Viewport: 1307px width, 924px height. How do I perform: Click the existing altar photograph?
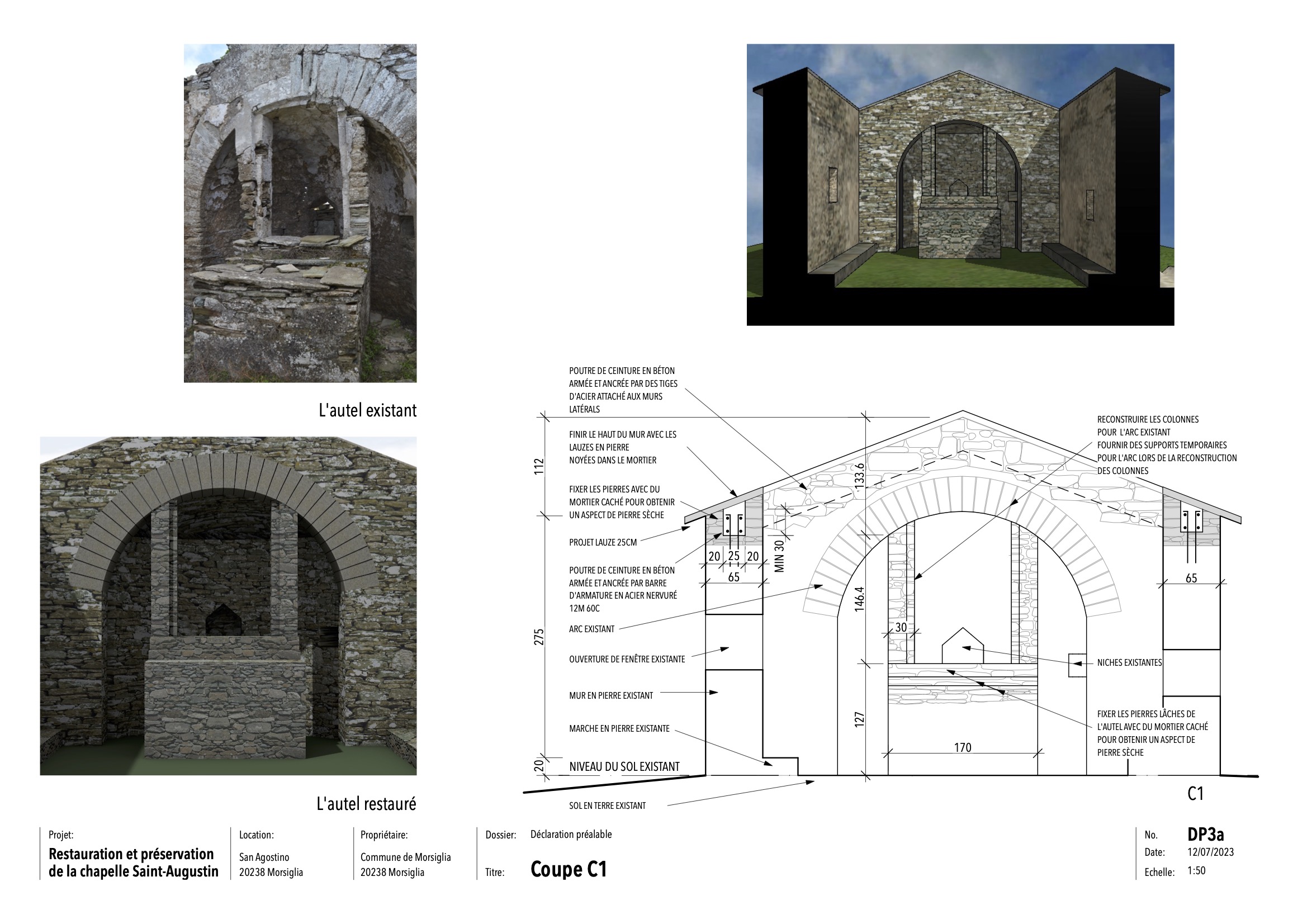[300, 213]
